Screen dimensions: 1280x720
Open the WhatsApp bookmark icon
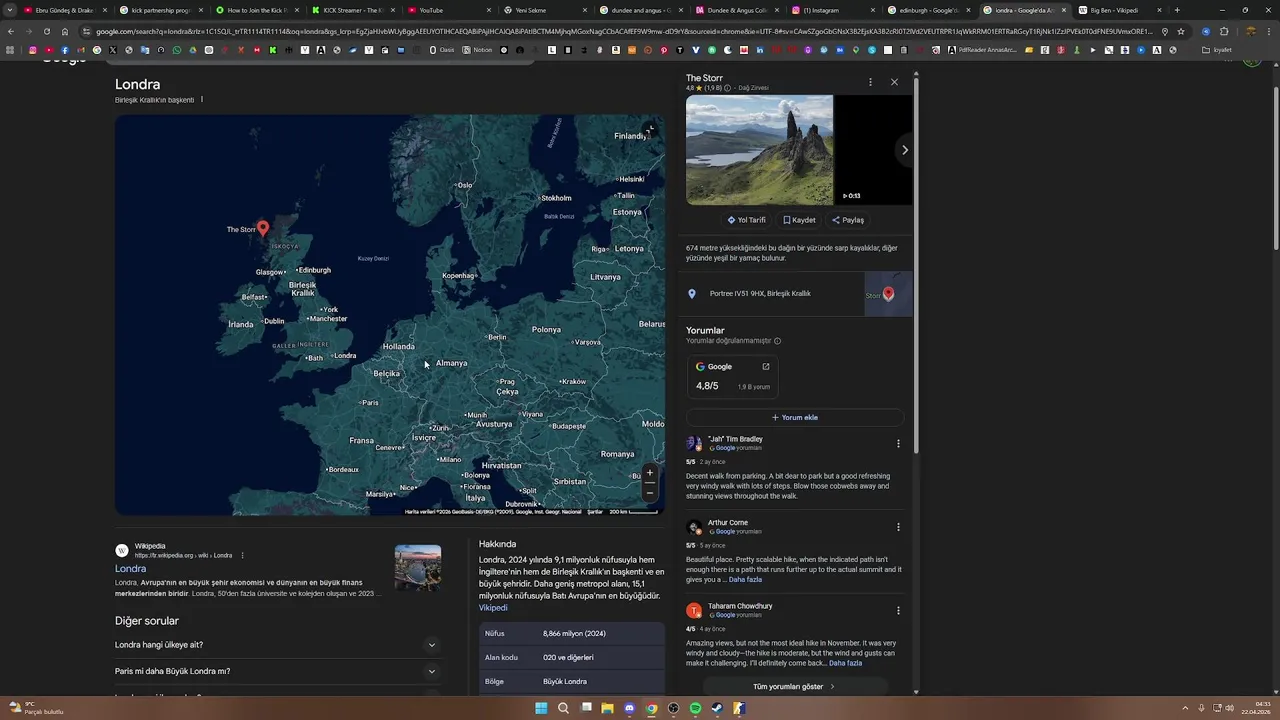(x=177, y=50)
